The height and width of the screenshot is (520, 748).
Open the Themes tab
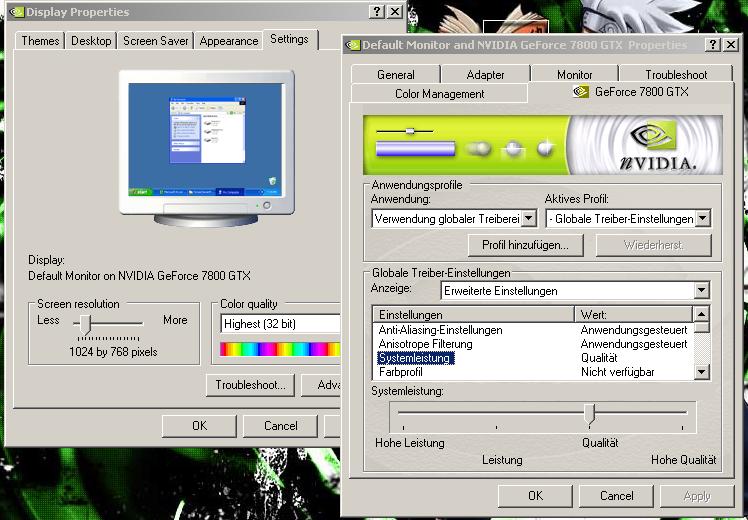click(40, 41)
